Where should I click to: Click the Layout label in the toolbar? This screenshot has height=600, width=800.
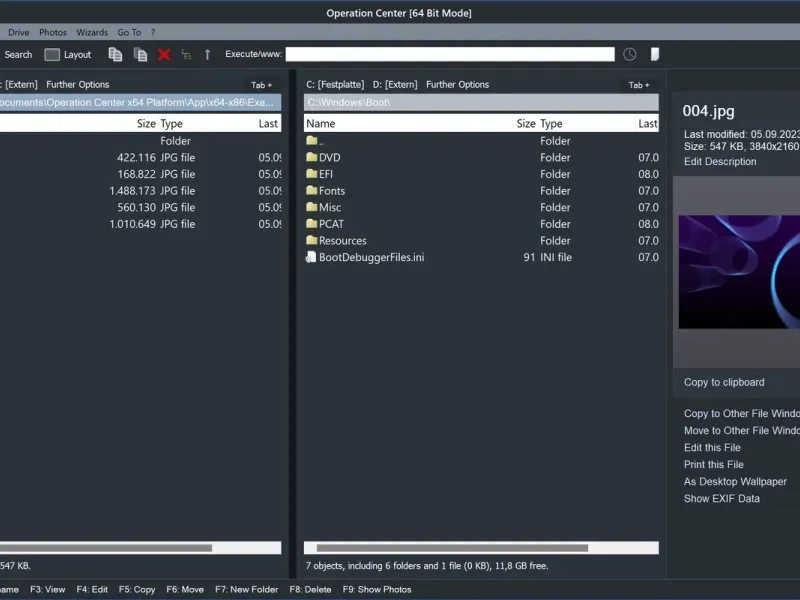78,55
